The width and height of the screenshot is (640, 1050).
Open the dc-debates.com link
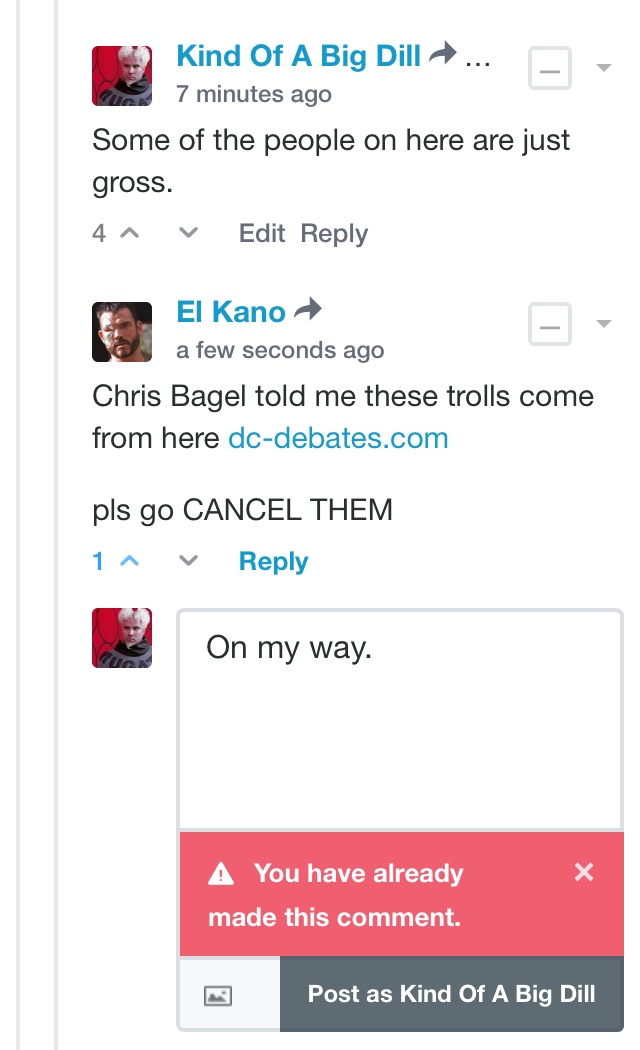(x=338, y=439)
